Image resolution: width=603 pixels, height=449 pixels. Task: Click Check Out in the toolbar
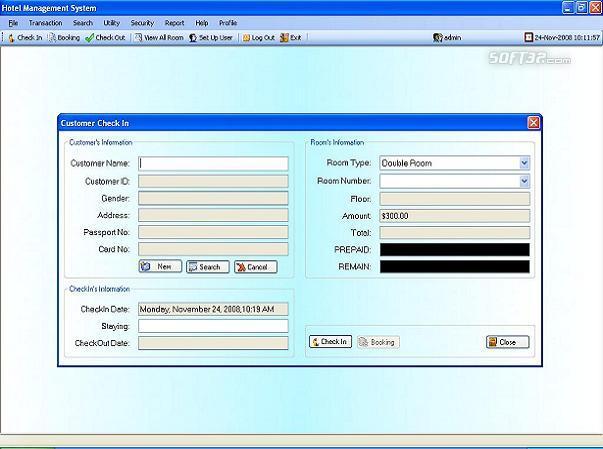tap(106, 38)
